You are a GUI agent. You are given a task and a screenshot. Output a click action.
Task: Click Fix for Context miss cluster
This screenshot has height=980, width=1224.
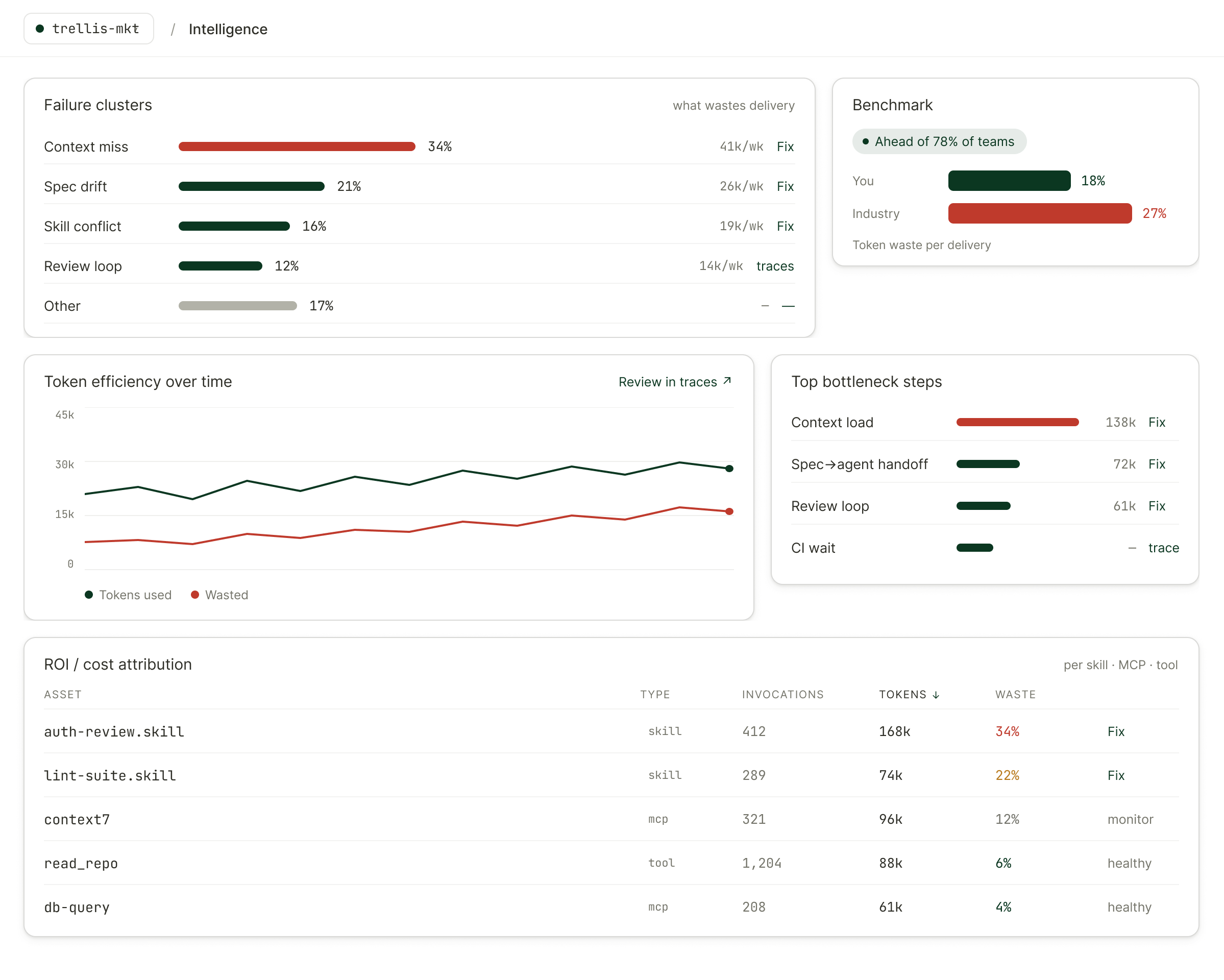click(x=785, y=146)
